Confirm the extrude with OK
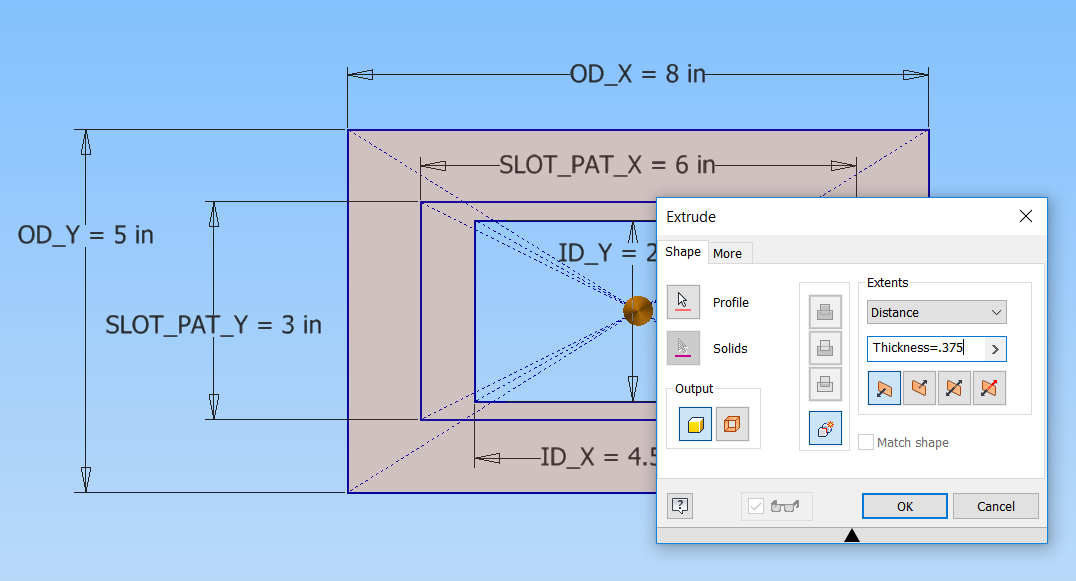1076x581 pixels. [x=904, y=506]
